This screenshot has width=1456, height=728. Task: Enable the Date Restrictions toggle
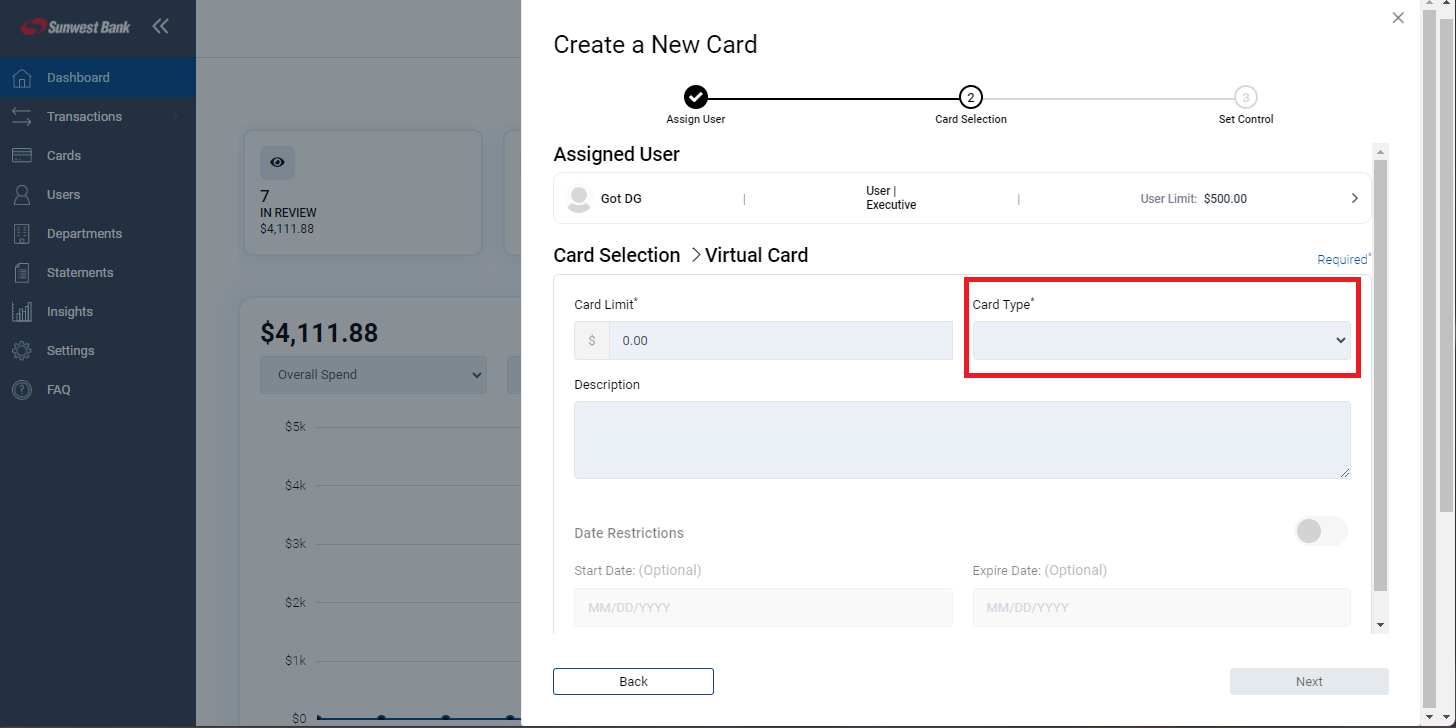(x=1321, y=531)
